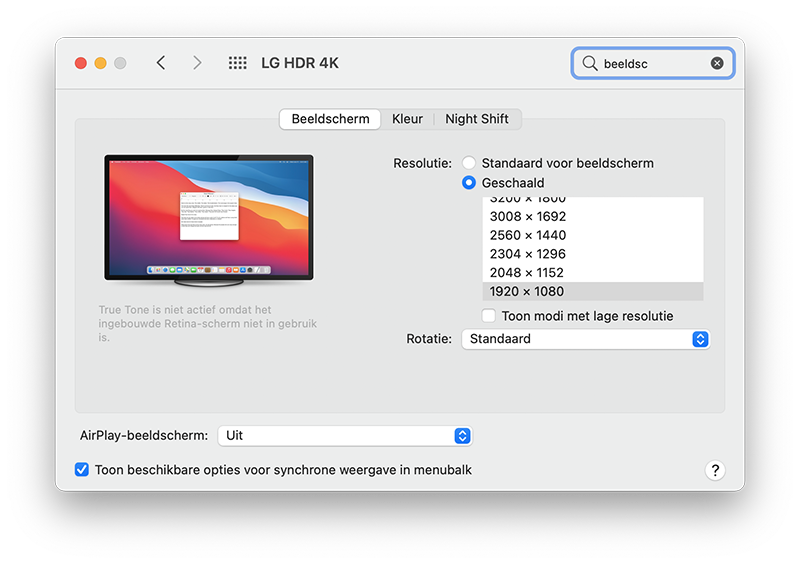The image size is (800, 564).
Task: Click the monitor preview thumbnail
Action: coord(209,220)
